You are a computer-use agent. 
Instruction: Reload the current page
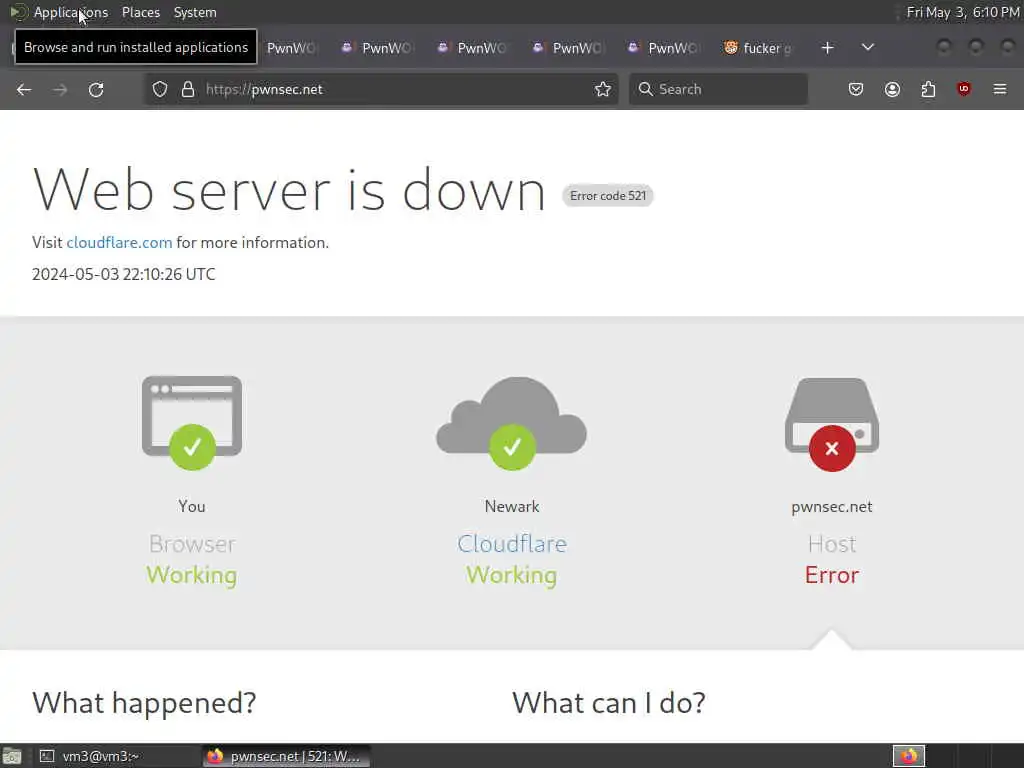tap(96, 89)
